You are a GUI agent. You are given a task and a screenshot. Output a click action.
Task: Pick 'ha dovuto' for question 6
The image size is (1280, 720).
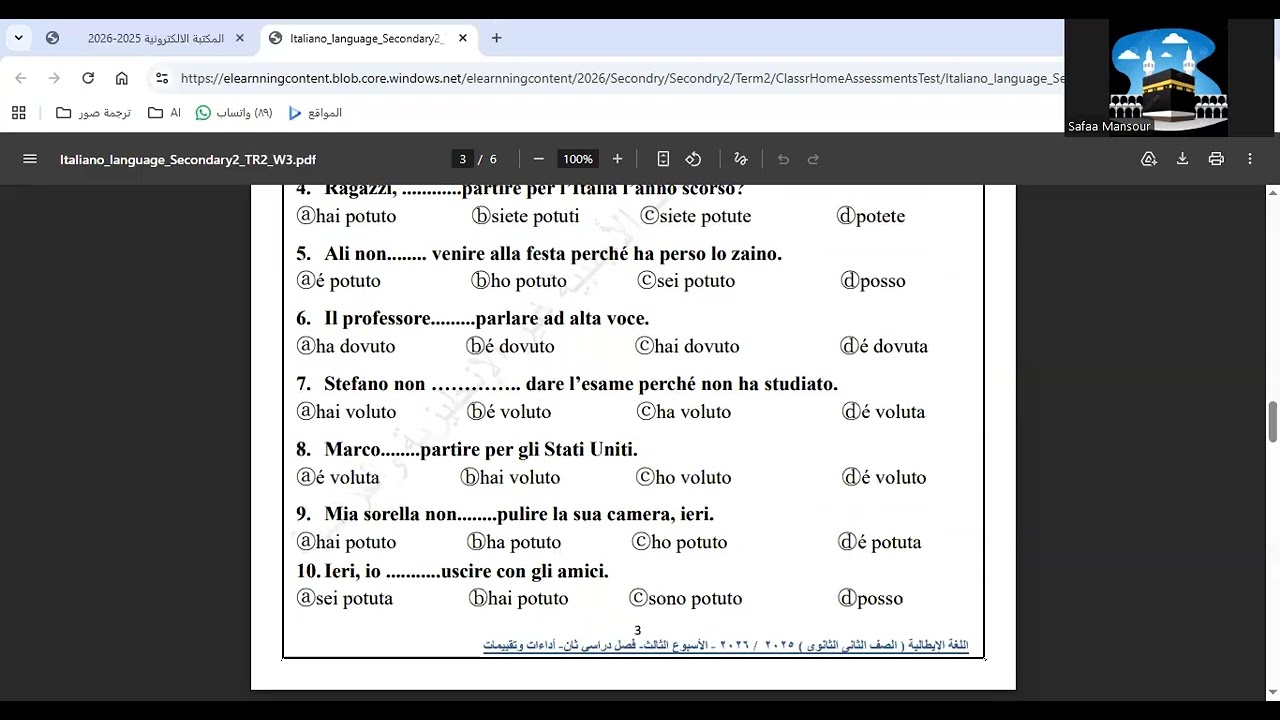[x=346, y=346]
